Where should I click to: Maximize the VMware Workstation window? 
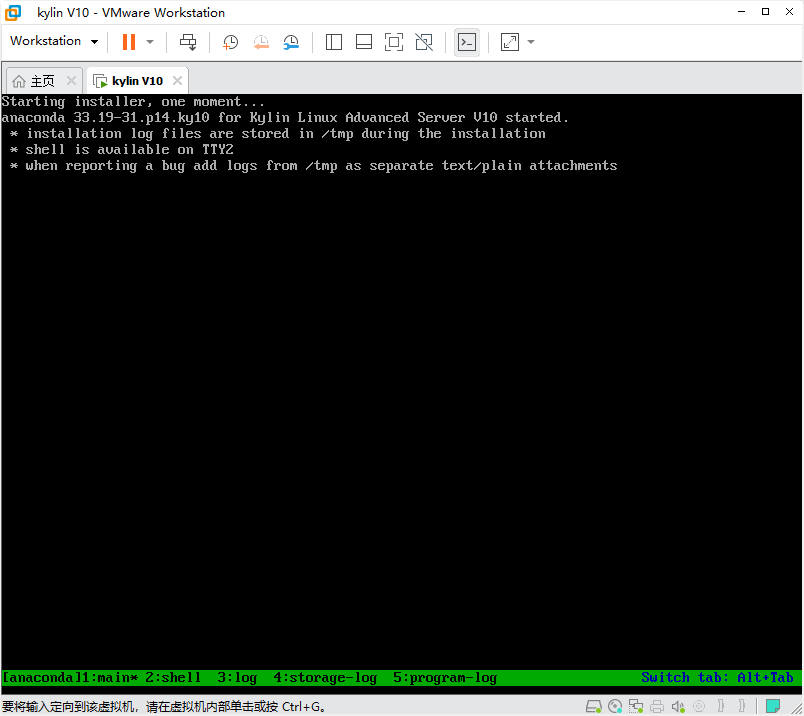(766, 12)
